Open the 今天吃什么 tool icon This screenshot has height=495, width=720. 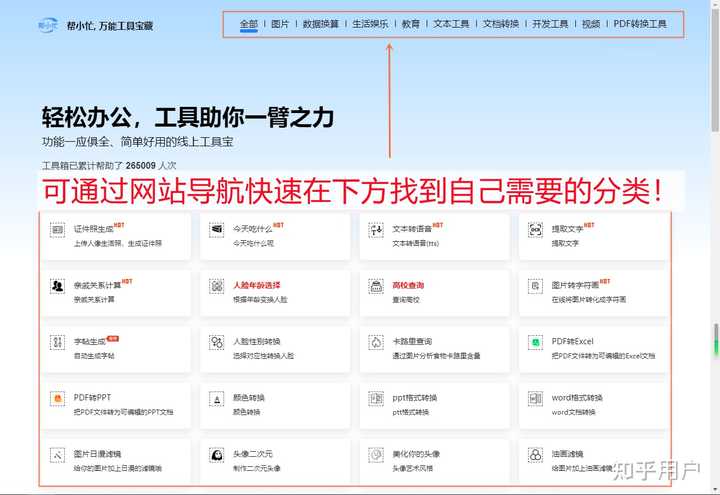(x=217, y=230)
